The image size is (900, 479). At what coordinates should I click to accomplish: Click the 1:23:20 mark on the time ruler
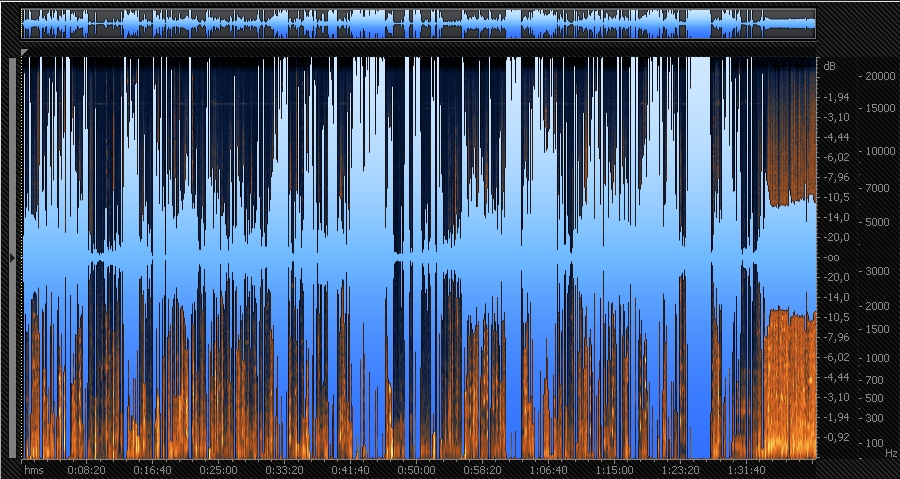tap(680, 470)
